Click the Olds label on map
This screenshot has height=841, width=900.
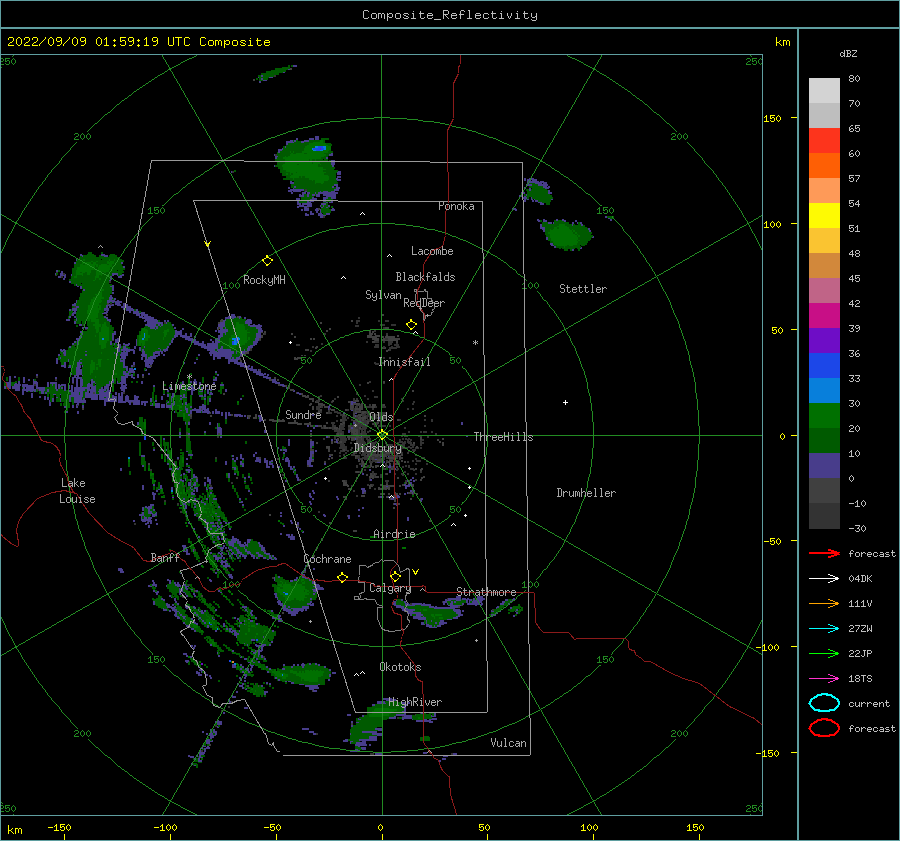click(381, 417)
